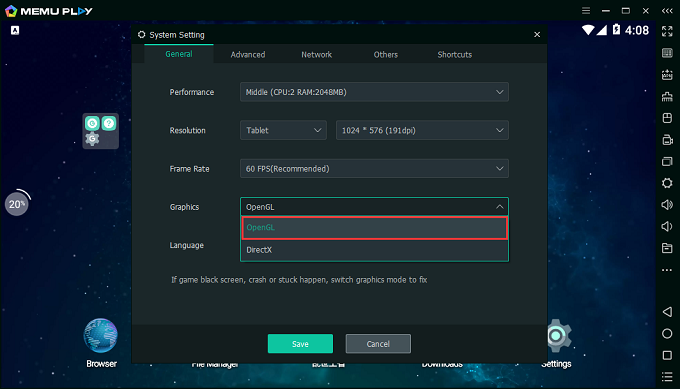Open the shared folder icon
680x389 pixels.
[x=667, y=248]
